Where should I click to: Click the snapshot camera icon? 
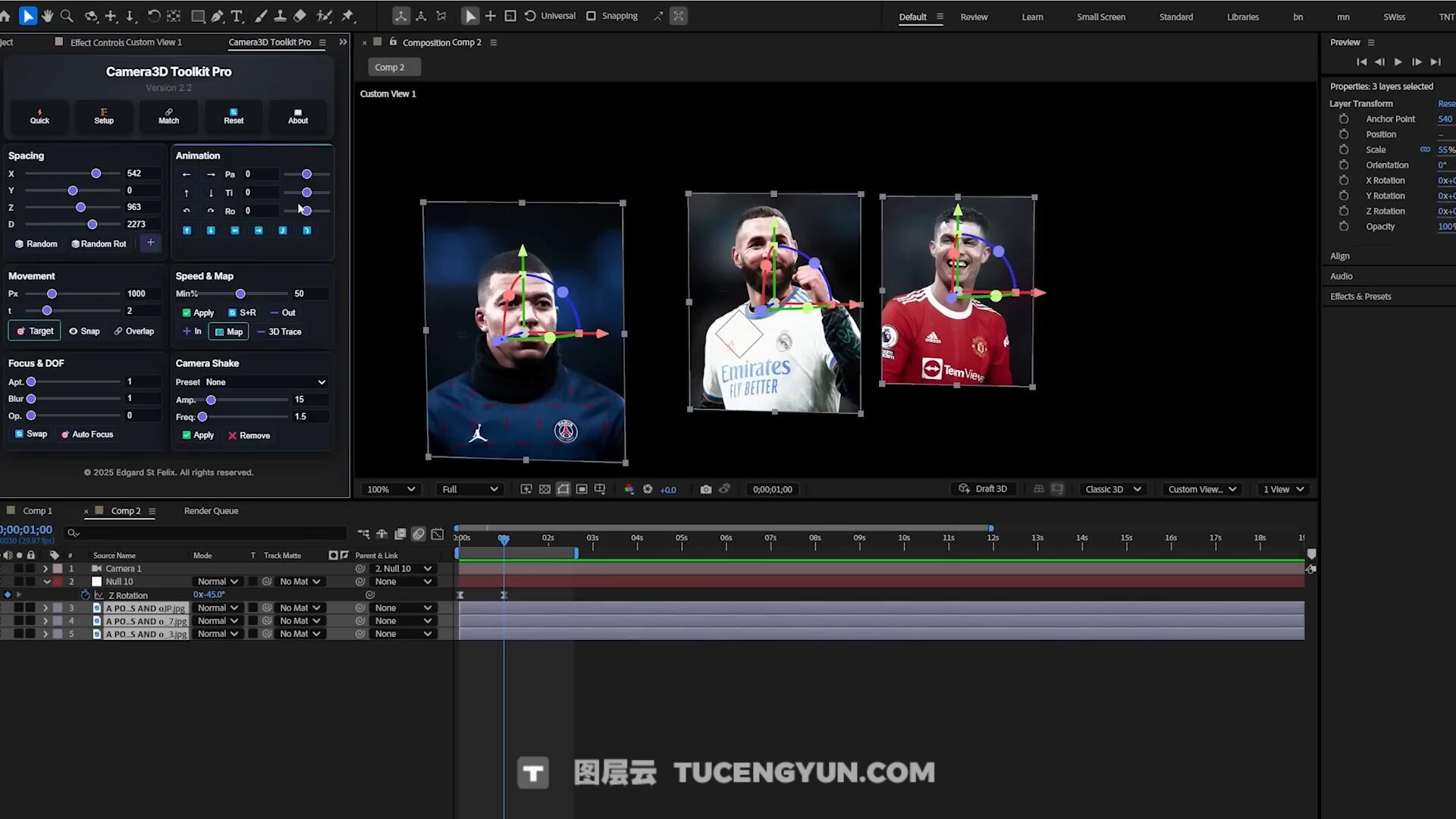coord(706,489)
